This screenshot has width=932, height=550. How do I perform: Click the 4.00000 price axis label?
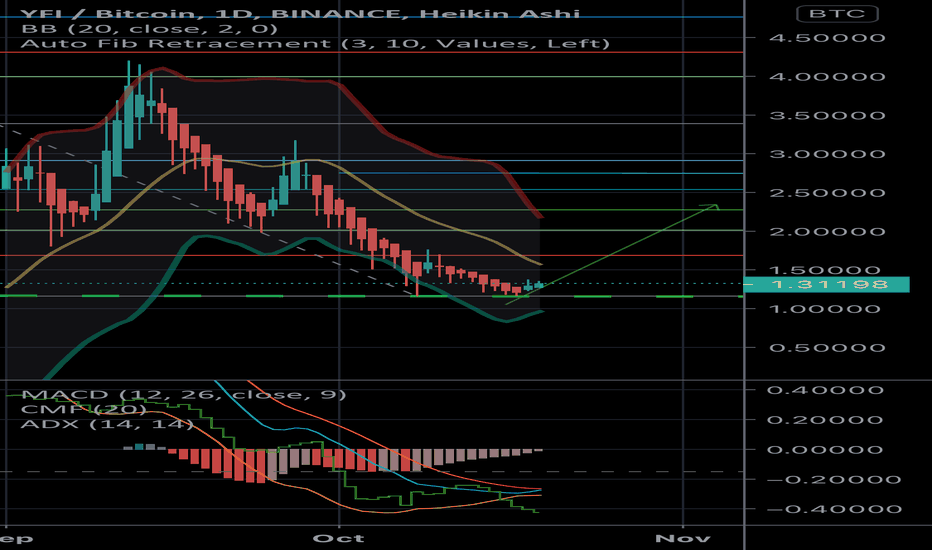click(x=827, y=77)
